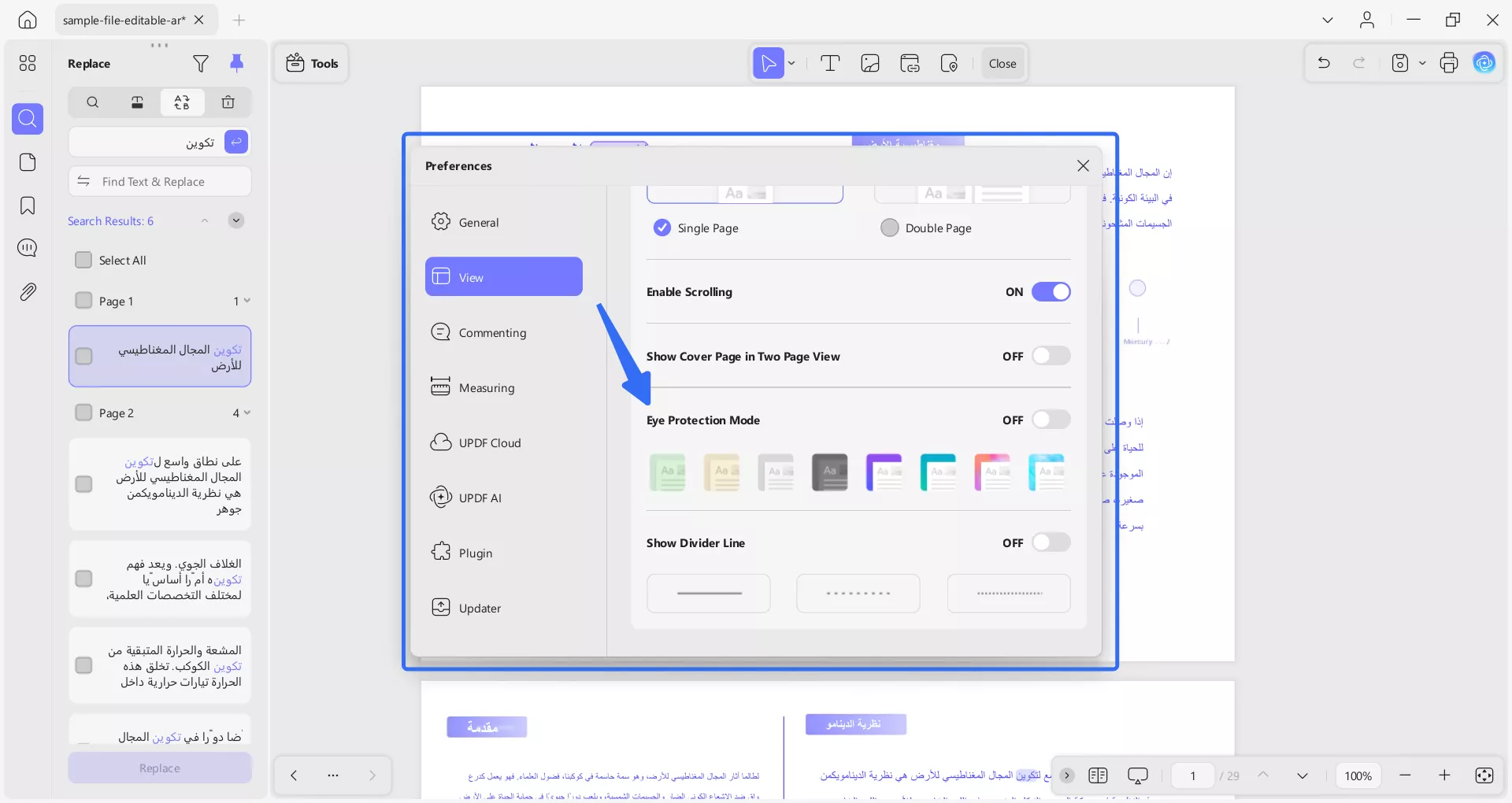
Task: Open the reading mode book icon
Action: (1098, 775)
